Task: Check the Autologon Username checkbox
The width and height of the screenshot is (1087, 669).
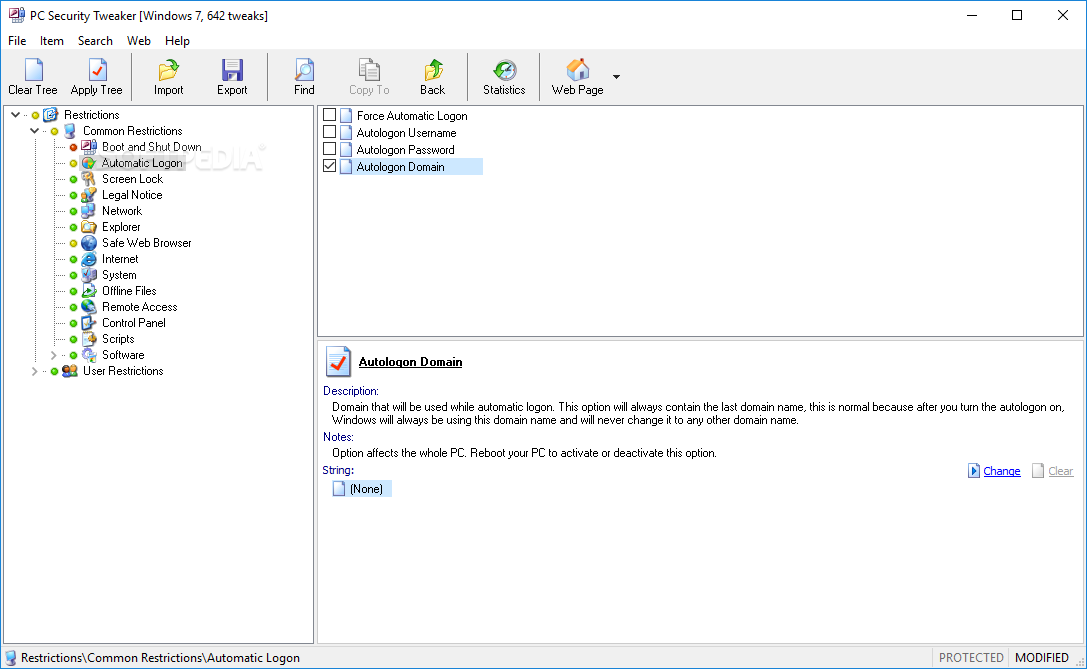Action: pos(329,132)
